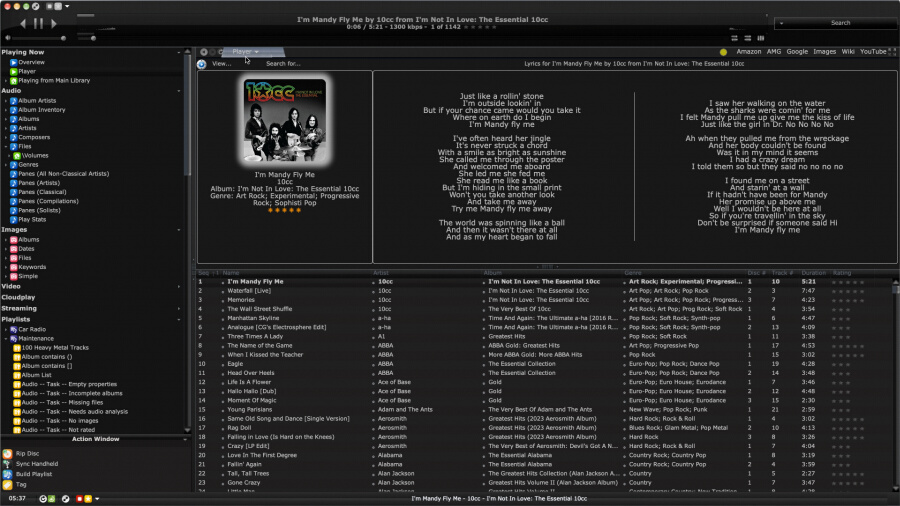Open the DSP/equalizer bars icon

(x=761, y=38)
